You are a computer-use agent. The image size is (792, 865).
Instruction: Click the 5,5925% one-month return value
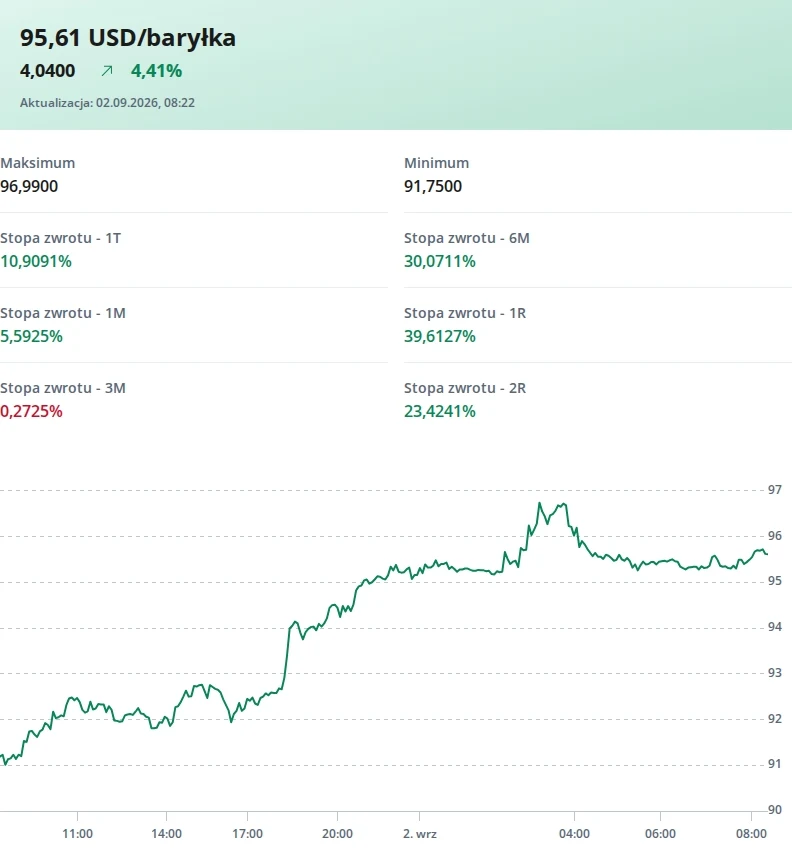[x=31, y=337]
